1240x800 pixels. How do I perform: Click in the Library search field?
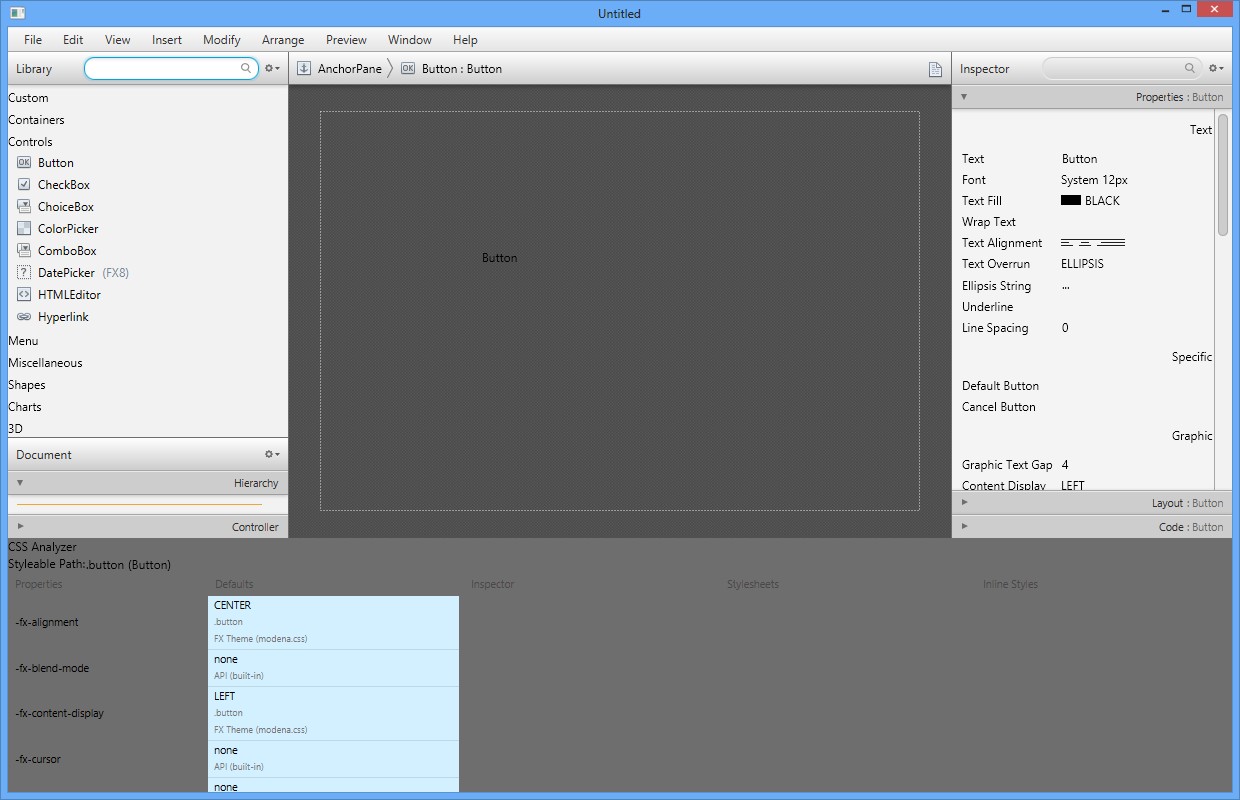(x=165, y=69)
